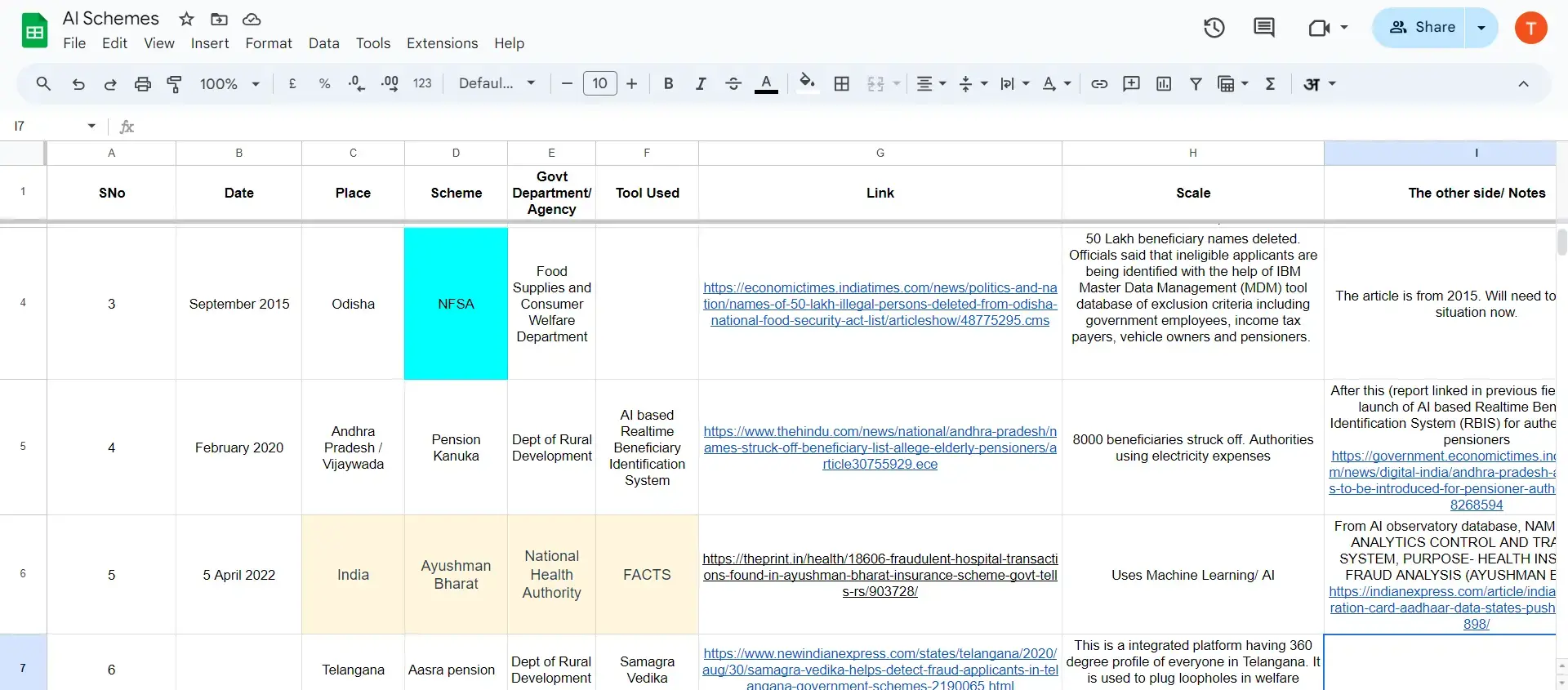Click the Share button
1568x690 pixels.
tap(1420, 28)
